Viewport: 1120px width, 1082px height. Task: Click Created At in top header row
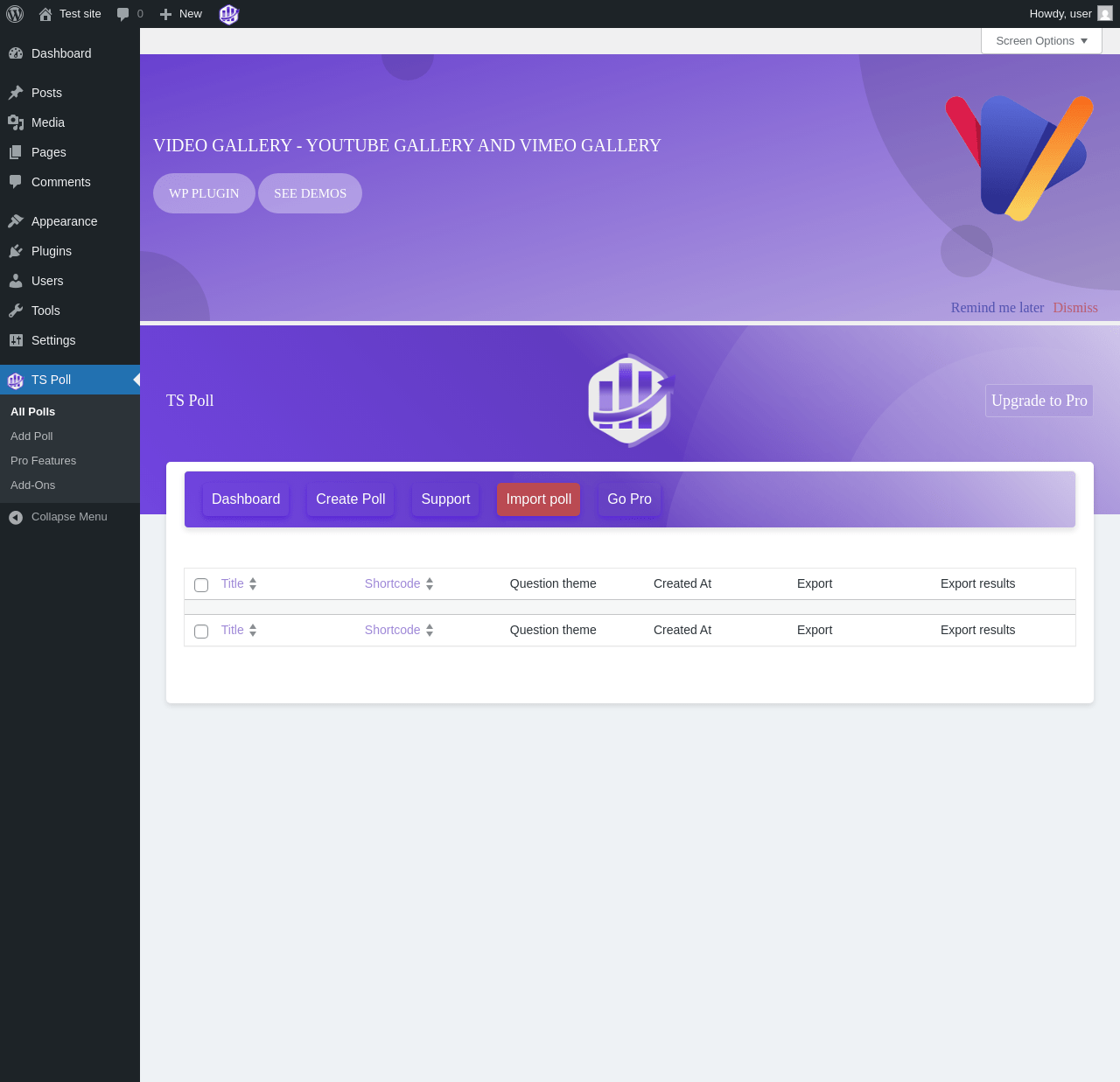682,583
